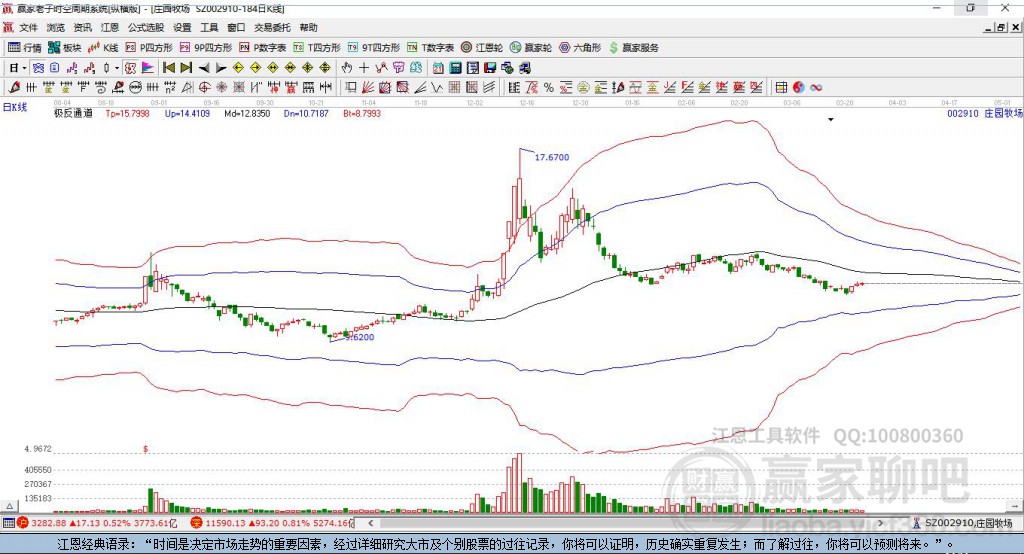This screenshot has width=1024, height=554.
Task: Open the 资讯 menu
Action: point(82,27)
